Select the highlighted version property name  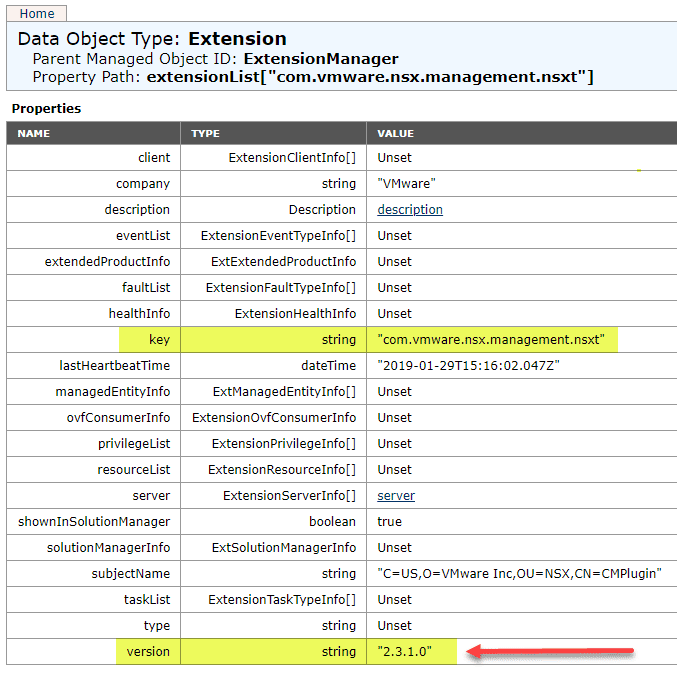coord(148,651)
